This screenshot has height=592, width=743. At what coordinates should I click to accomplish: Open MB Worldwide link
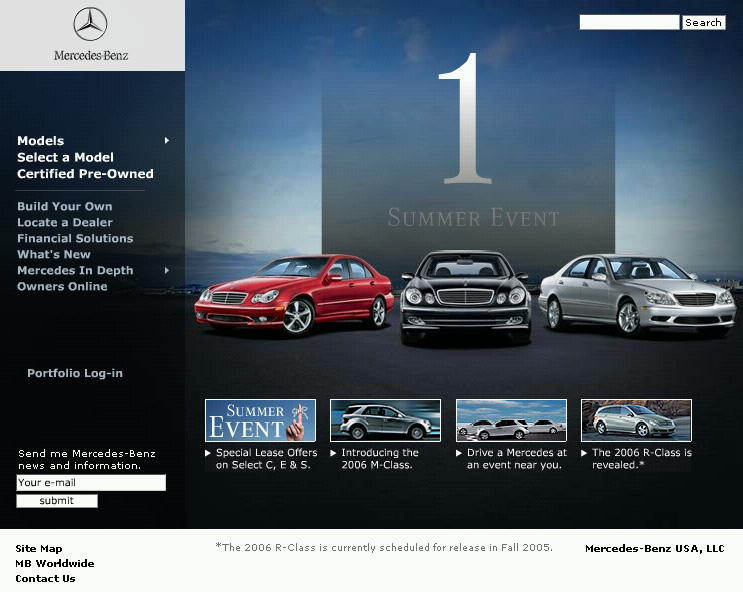click(55, 564)
